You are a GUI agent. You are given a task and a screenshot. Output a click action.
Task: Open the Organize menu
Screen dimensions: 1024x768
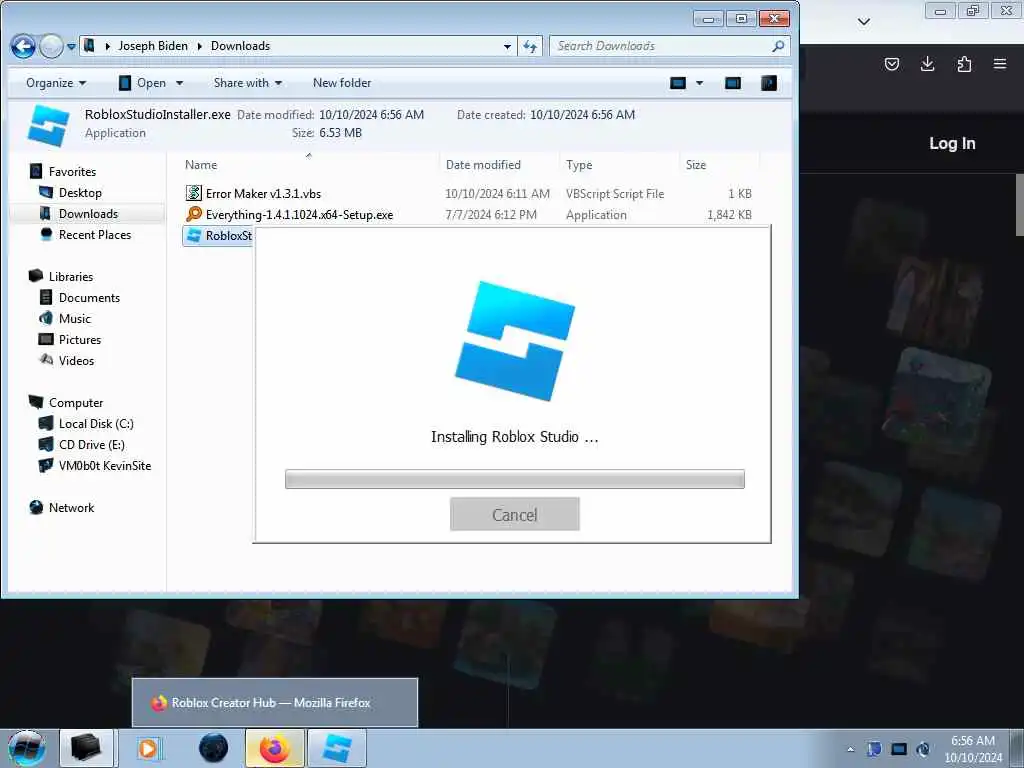point(56,83)
